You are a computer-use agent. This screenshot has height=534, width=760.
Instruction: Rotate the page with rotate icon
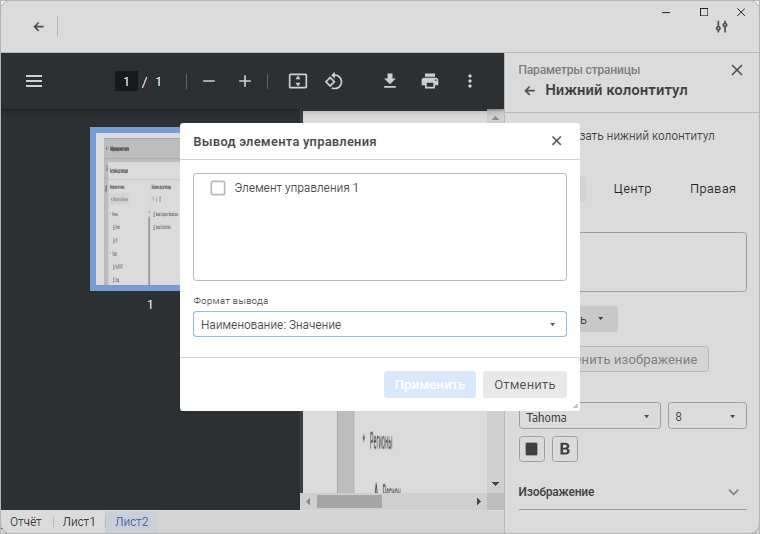[335, 81]
